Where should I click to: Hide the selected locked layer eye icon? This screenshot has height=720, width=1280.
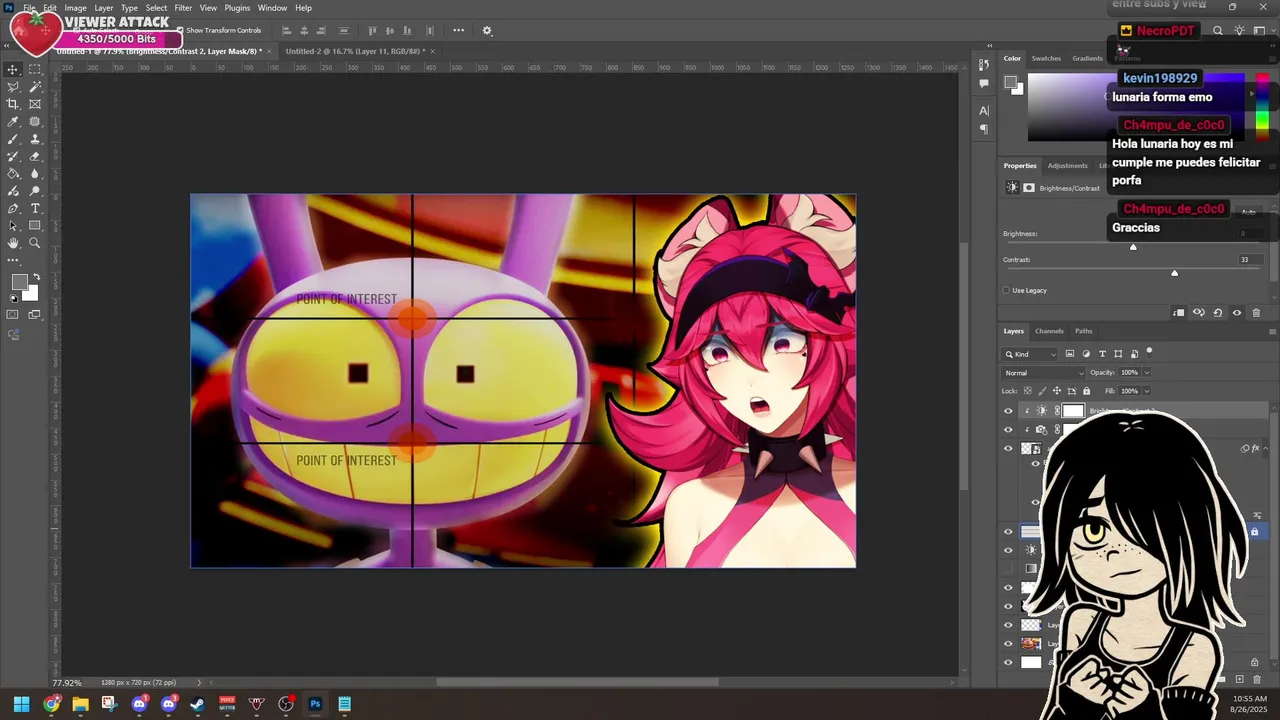click(x=1008, y=531)
